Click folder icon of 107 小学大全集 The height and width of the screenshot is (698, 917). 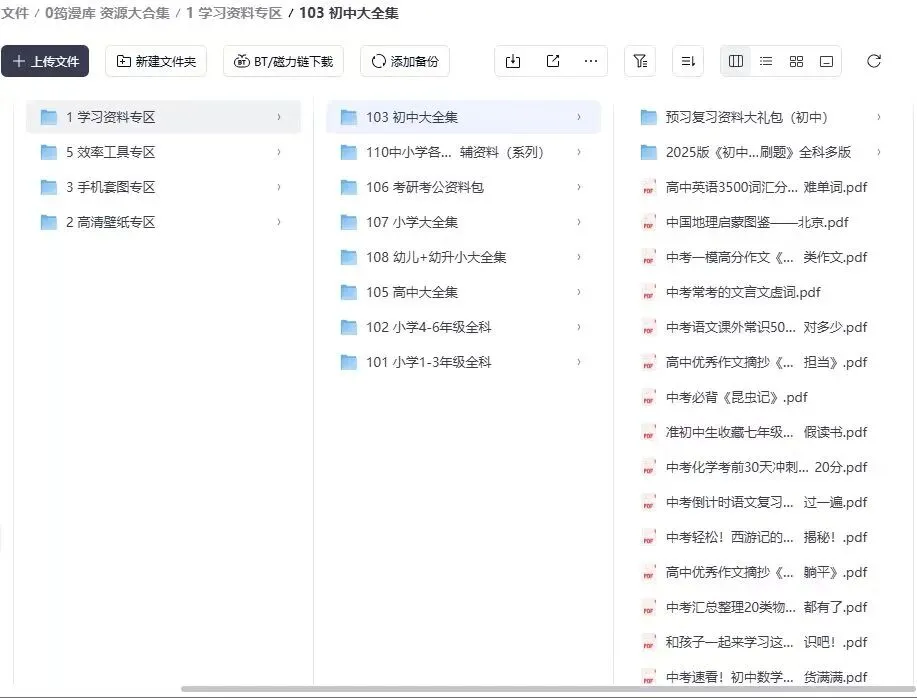tap(349, 222)
